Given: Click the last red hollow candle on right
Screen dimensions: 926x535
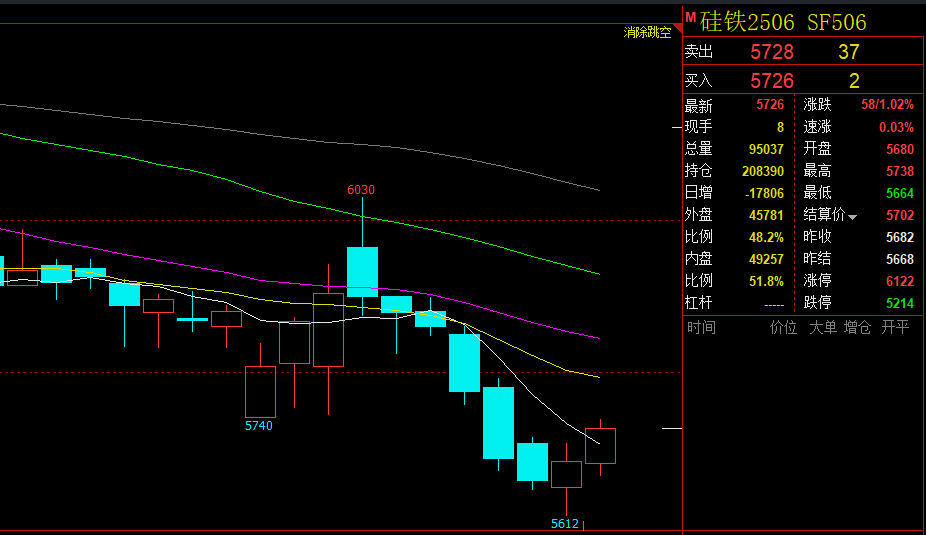Looking at the screenshot, I should [x=600, y=445].
